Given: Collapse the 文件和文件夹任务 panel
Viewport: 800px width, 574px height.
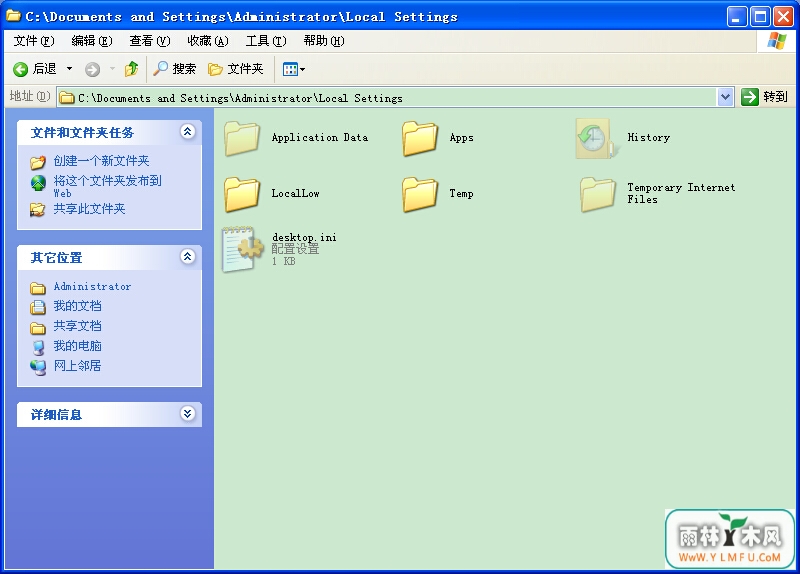Looking at the screenshot, I should [187, 132].
